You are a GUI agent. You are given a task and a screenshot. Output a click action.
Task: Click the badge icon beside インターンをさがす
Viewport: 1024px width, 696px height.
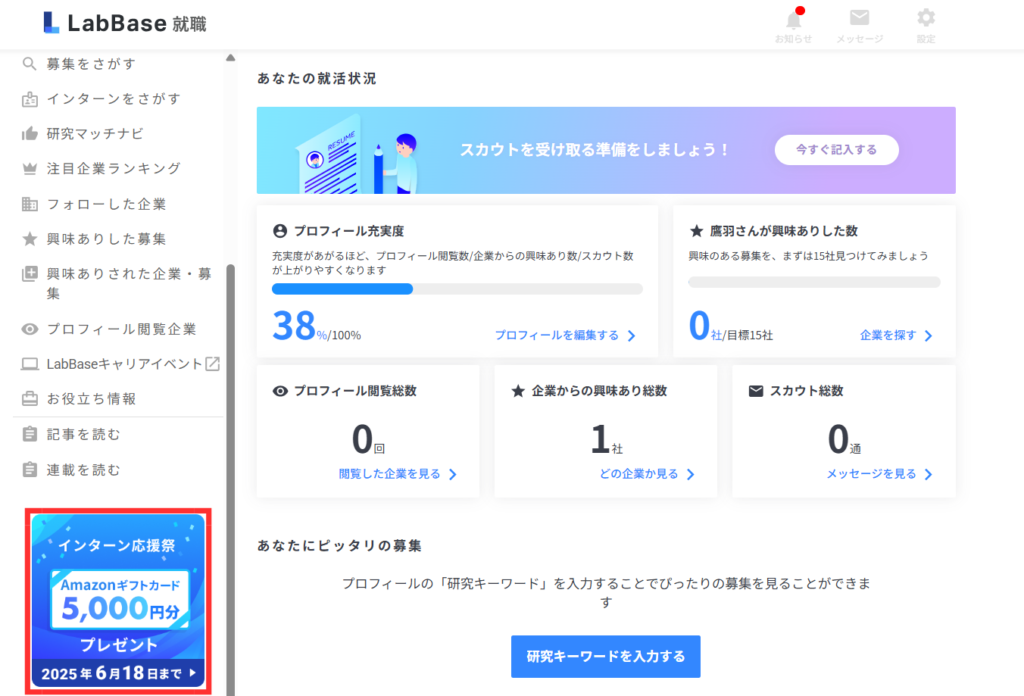29,99
